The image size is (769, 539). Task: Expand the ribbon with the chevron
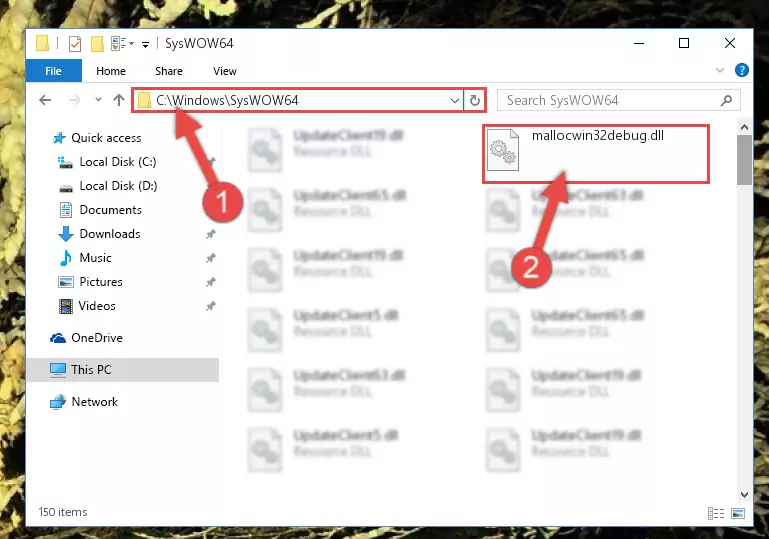point(719,70)
